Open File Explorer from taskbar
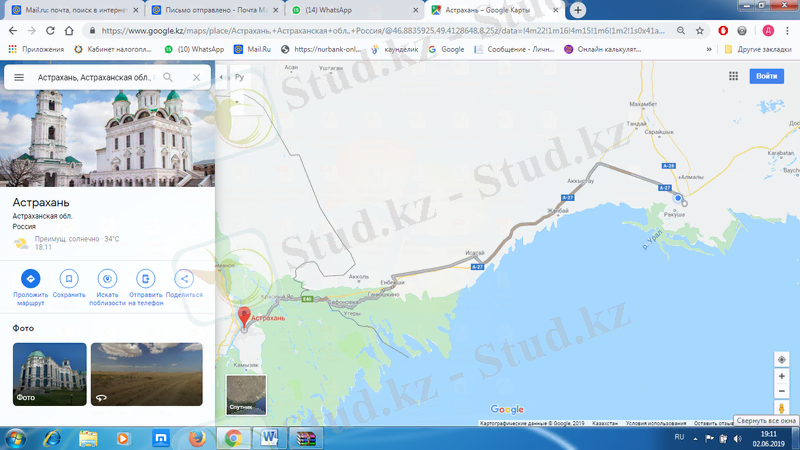Image resolution: width=800 pixels, height=450 pixels. click(x=88, y=438)
